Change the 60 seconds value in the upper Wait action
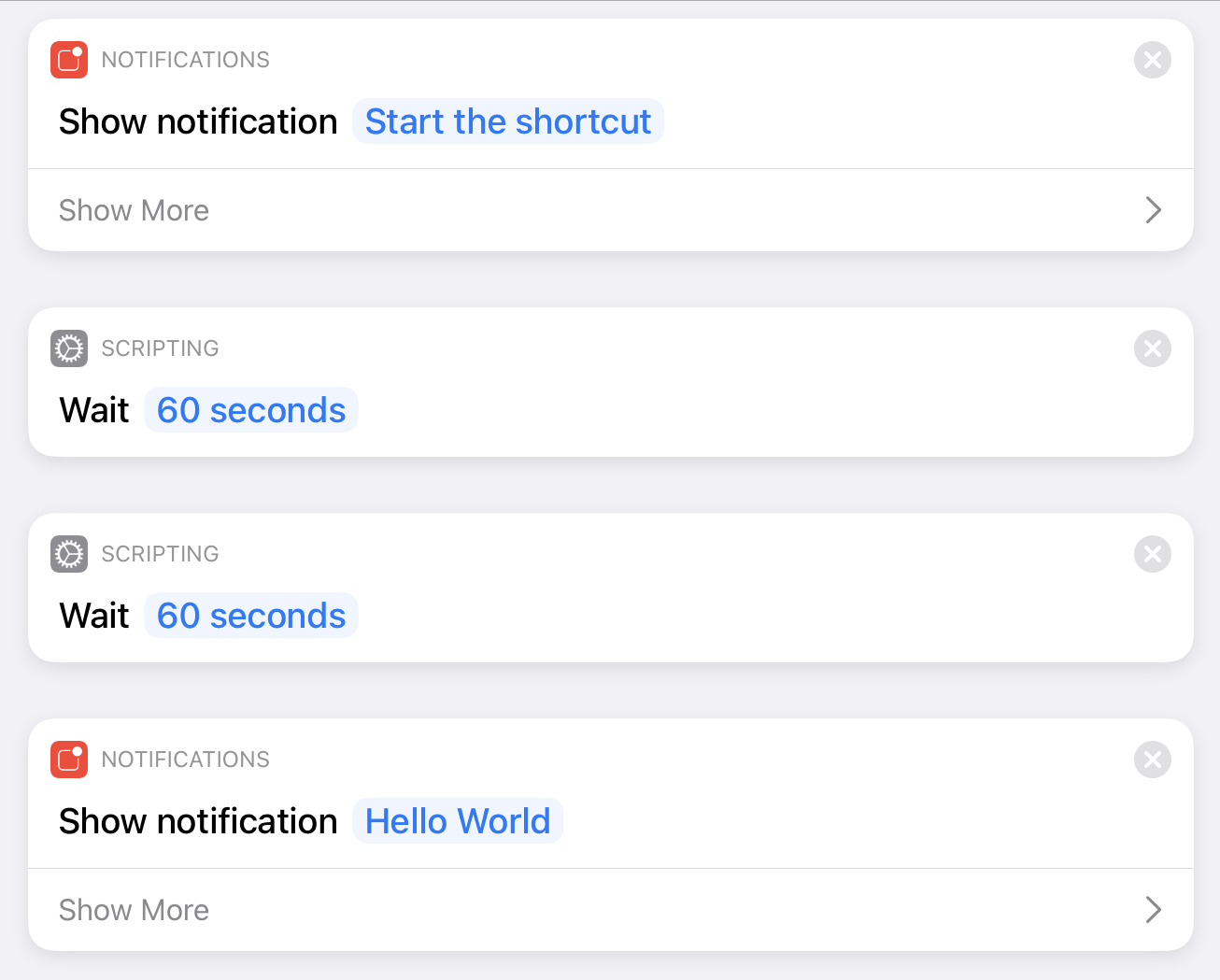1220x980 pixels. (x=250, y=410)
